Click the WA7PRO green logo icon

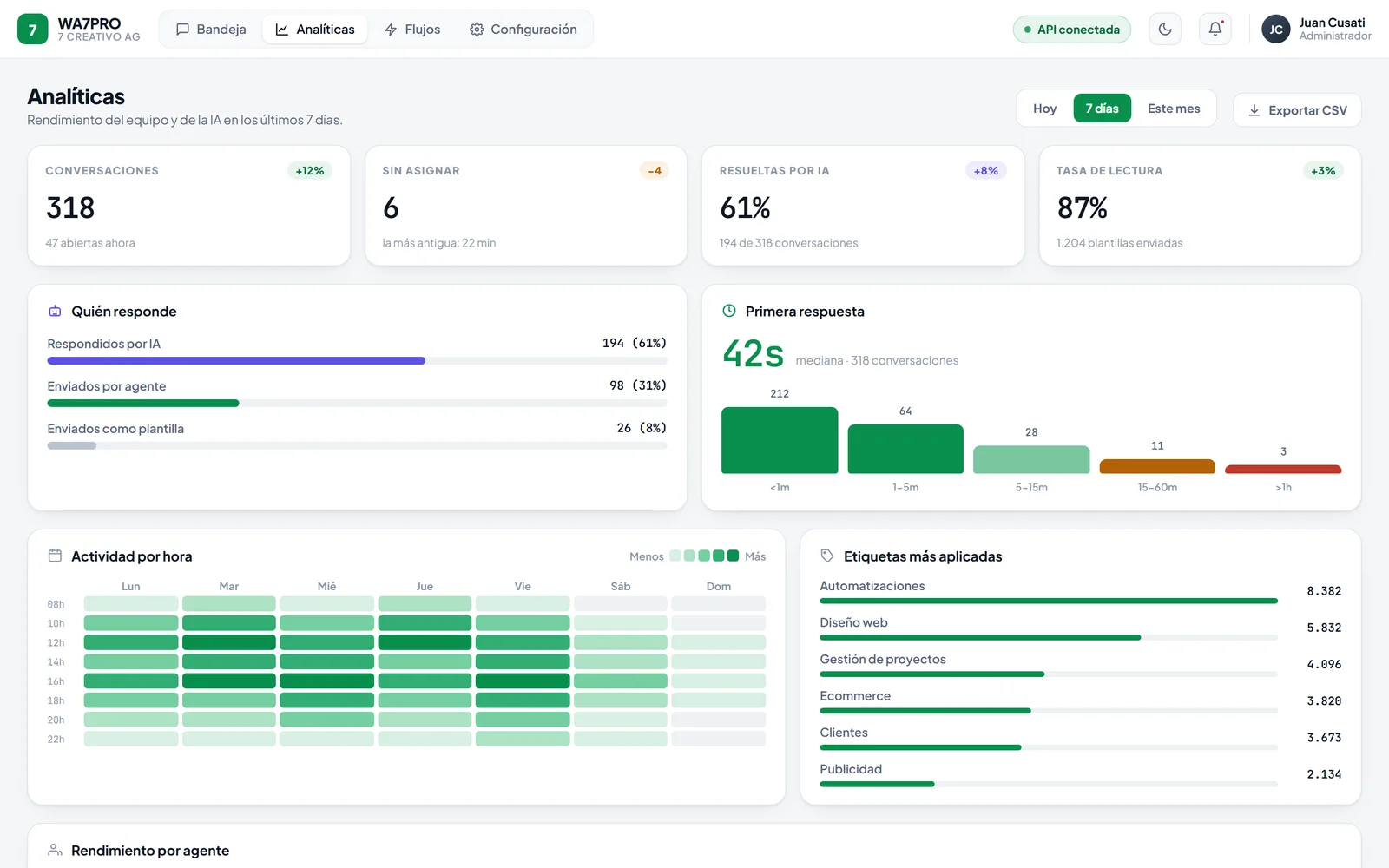point(33,29)
